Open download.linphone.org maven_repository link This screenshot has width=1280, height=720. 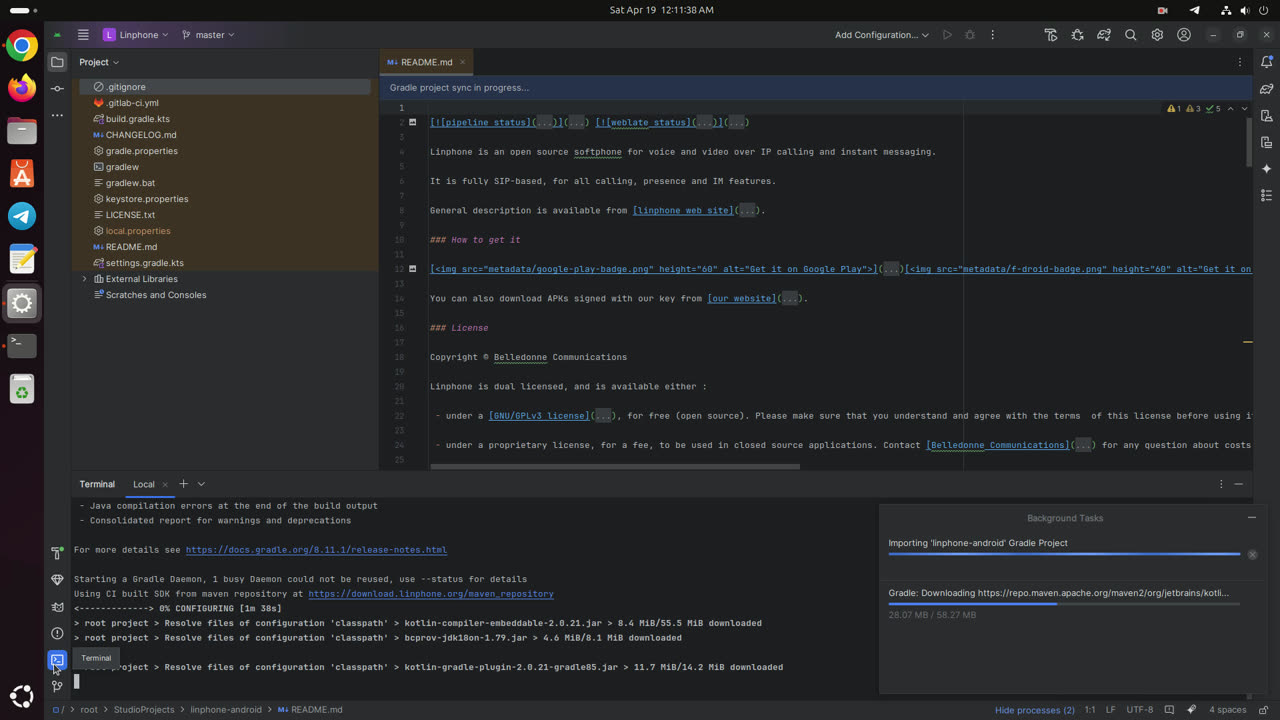(x=431, y=594)
